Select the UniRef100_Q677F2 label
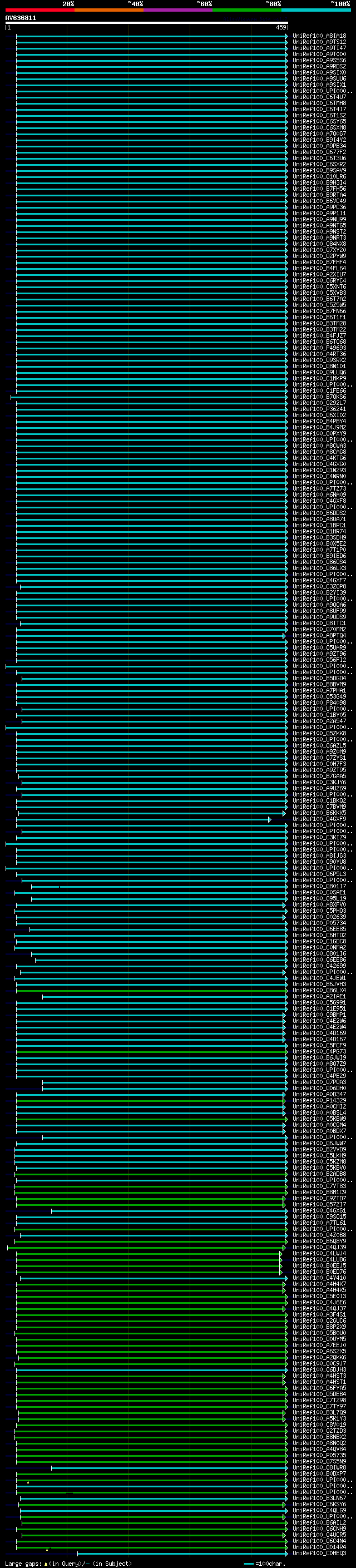This screenshot has height=1568, width=356. (x=319, y=152)
